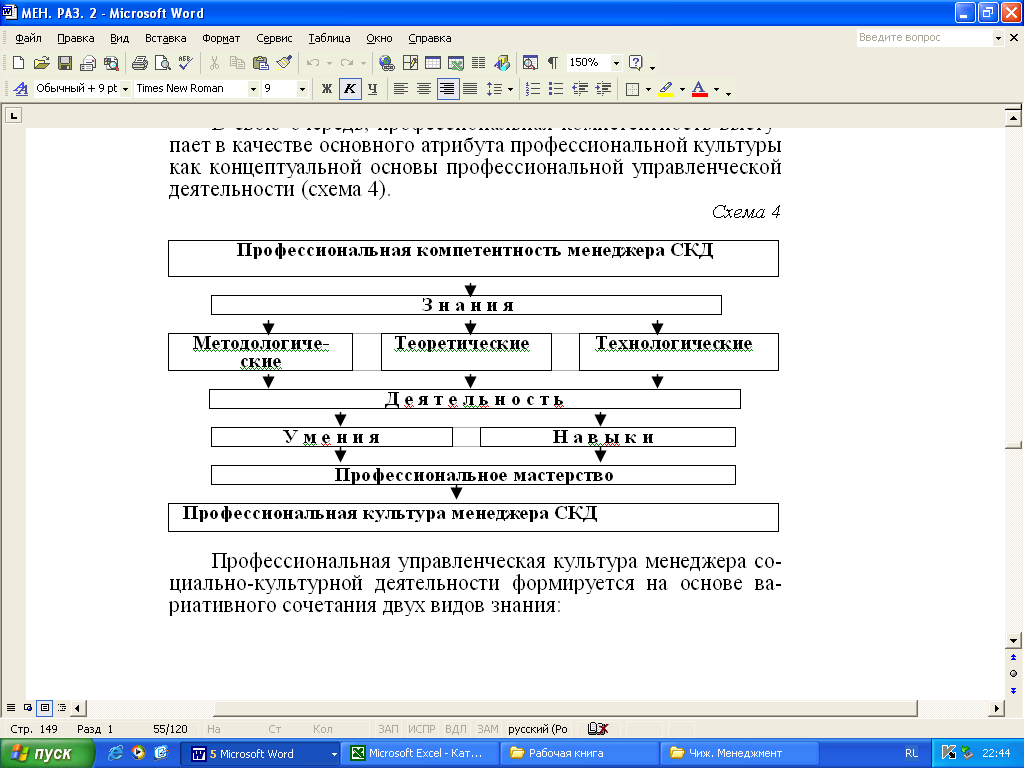Toggle italic formatting К
Image resolution: width=1024 pixels, height=768 pixels.
tap(350, 89)
